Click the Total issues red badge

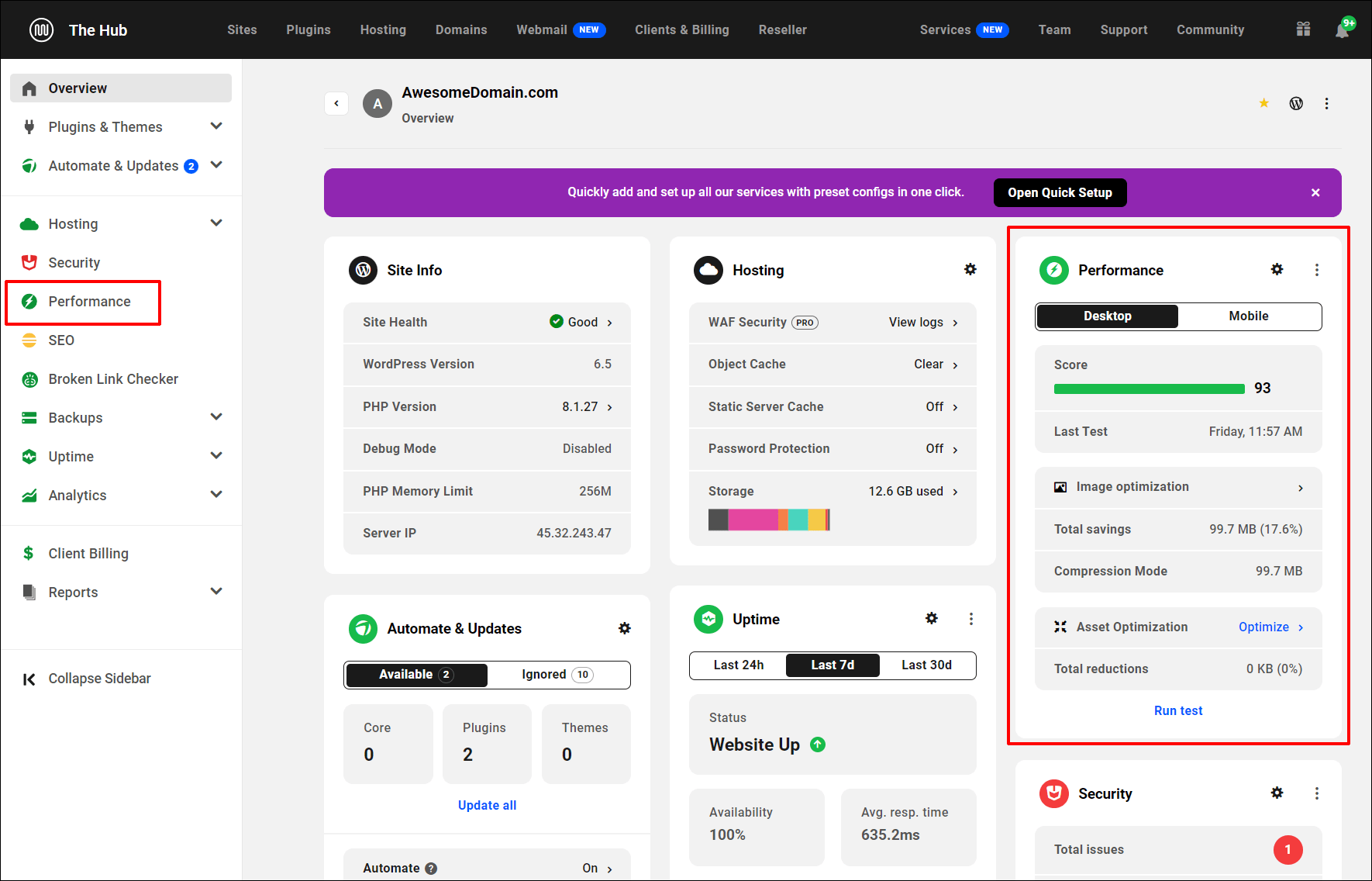point(1288,849)
